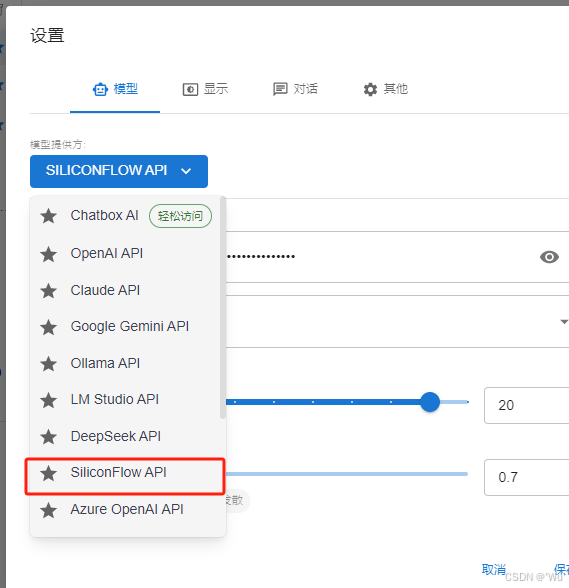This screenshot has width=569, height=588.
Task: Expand the model selection dropdown arrow
Action: [564, 322]
